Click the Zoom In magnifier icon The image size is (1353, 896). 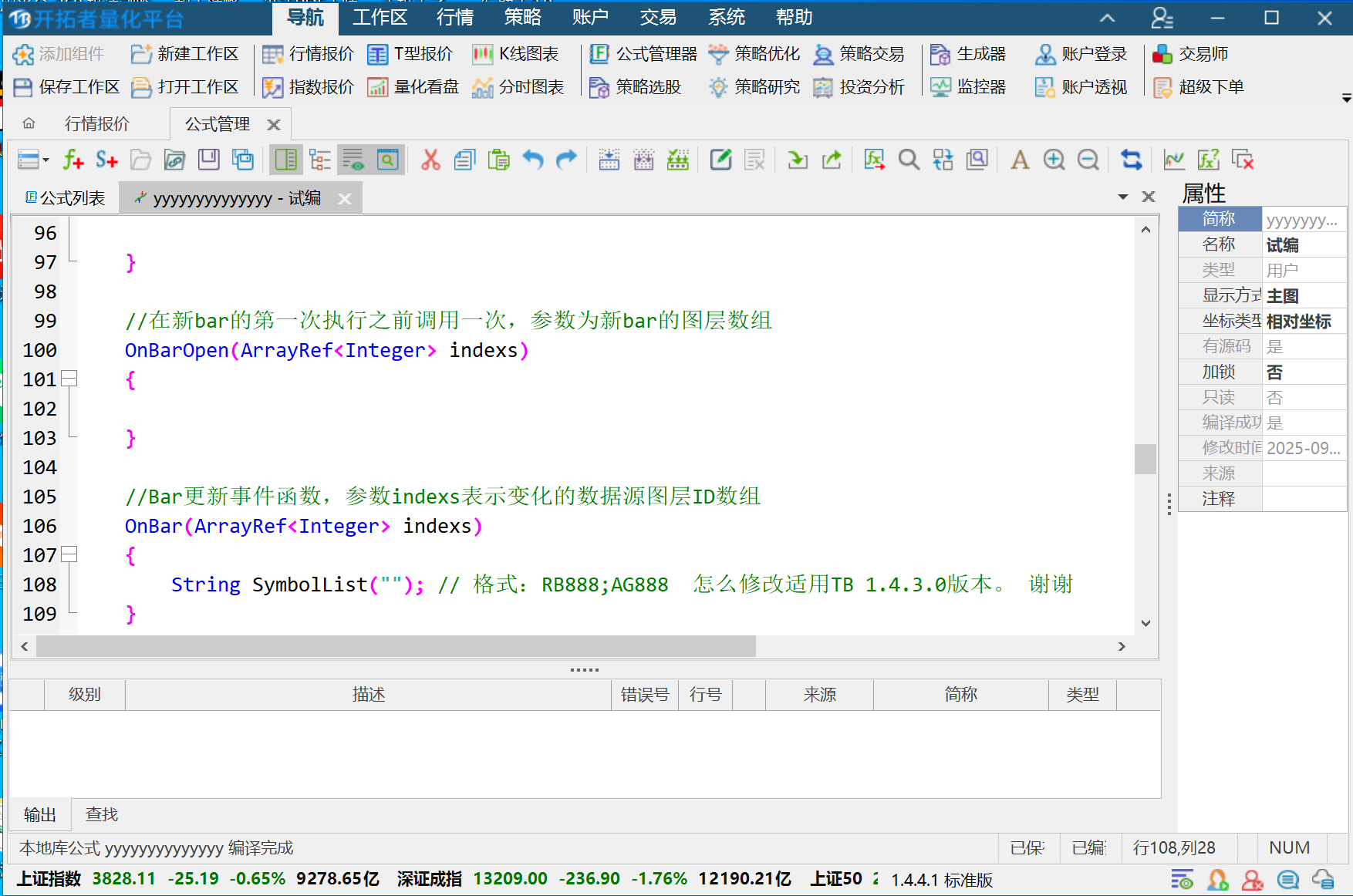(1054, 160)
